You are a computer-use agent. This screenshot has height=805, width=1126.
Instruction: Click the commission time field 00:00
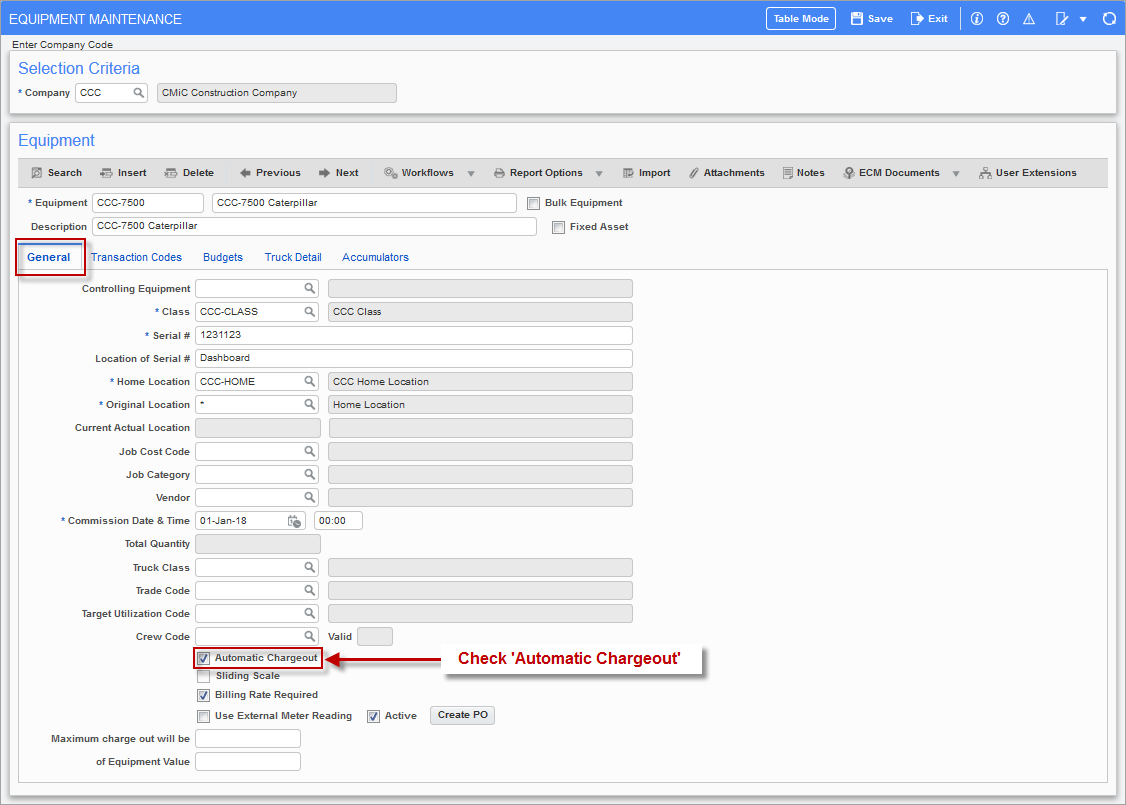pos(338,521)
